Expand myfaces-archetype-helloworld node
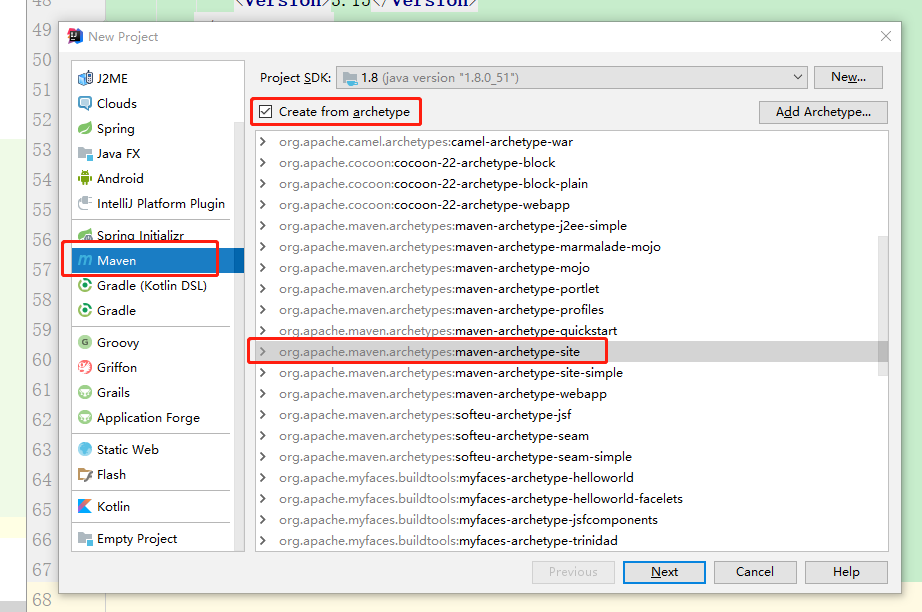 [x=263, y=477]
